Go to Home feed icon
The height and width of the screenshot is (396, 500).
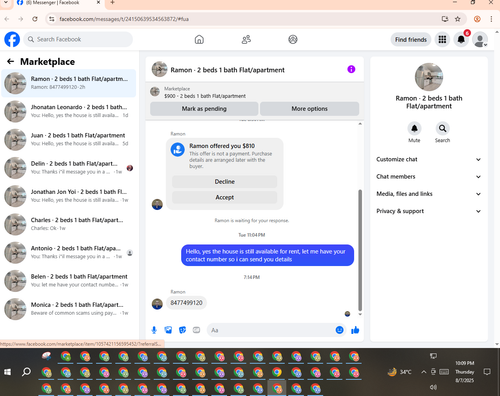click(199, 39)
